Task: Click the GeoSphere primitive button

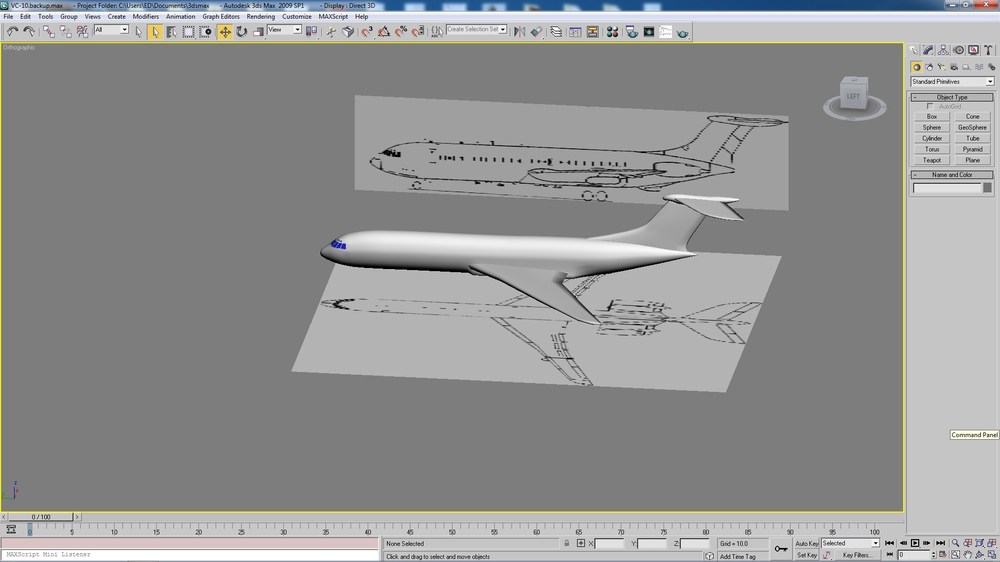Action: (972, 128)
